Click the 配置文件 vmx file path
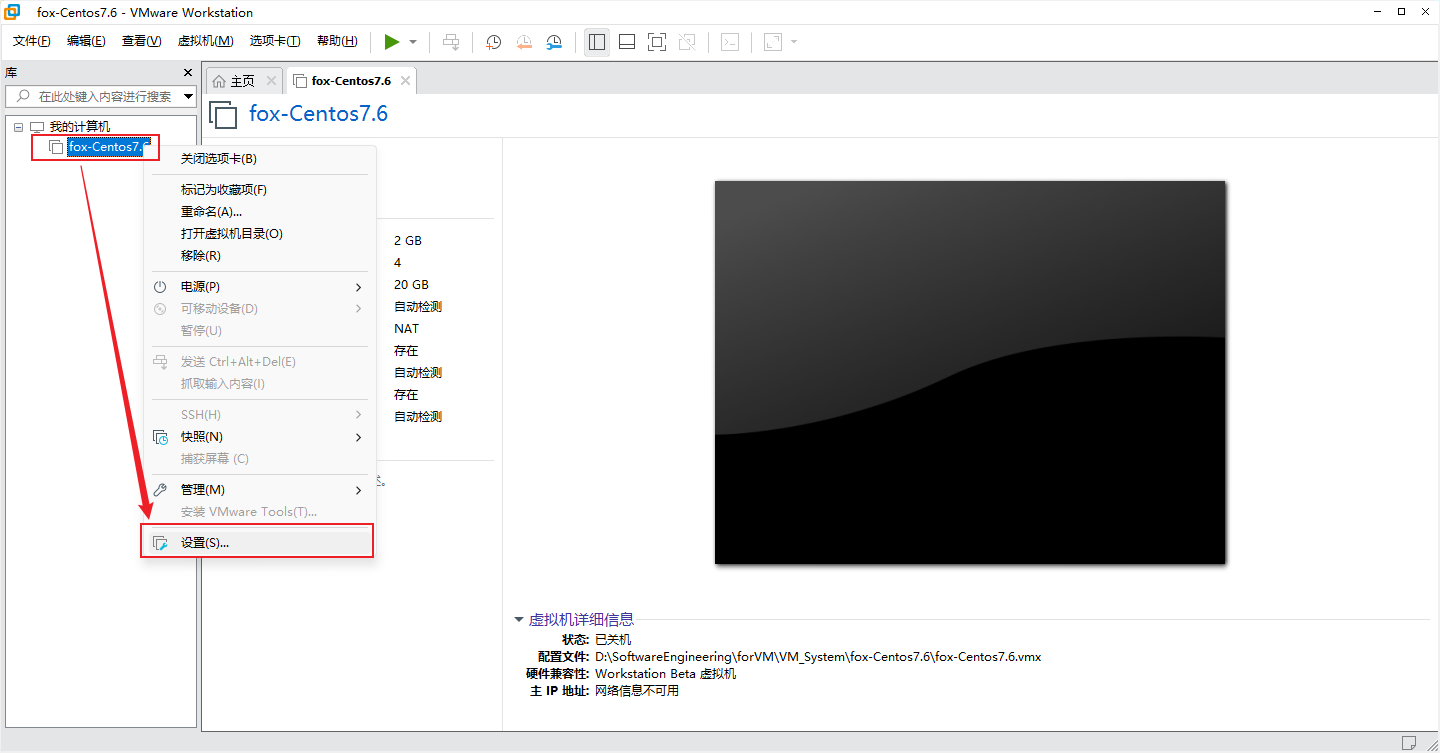 tap(818, 657)
